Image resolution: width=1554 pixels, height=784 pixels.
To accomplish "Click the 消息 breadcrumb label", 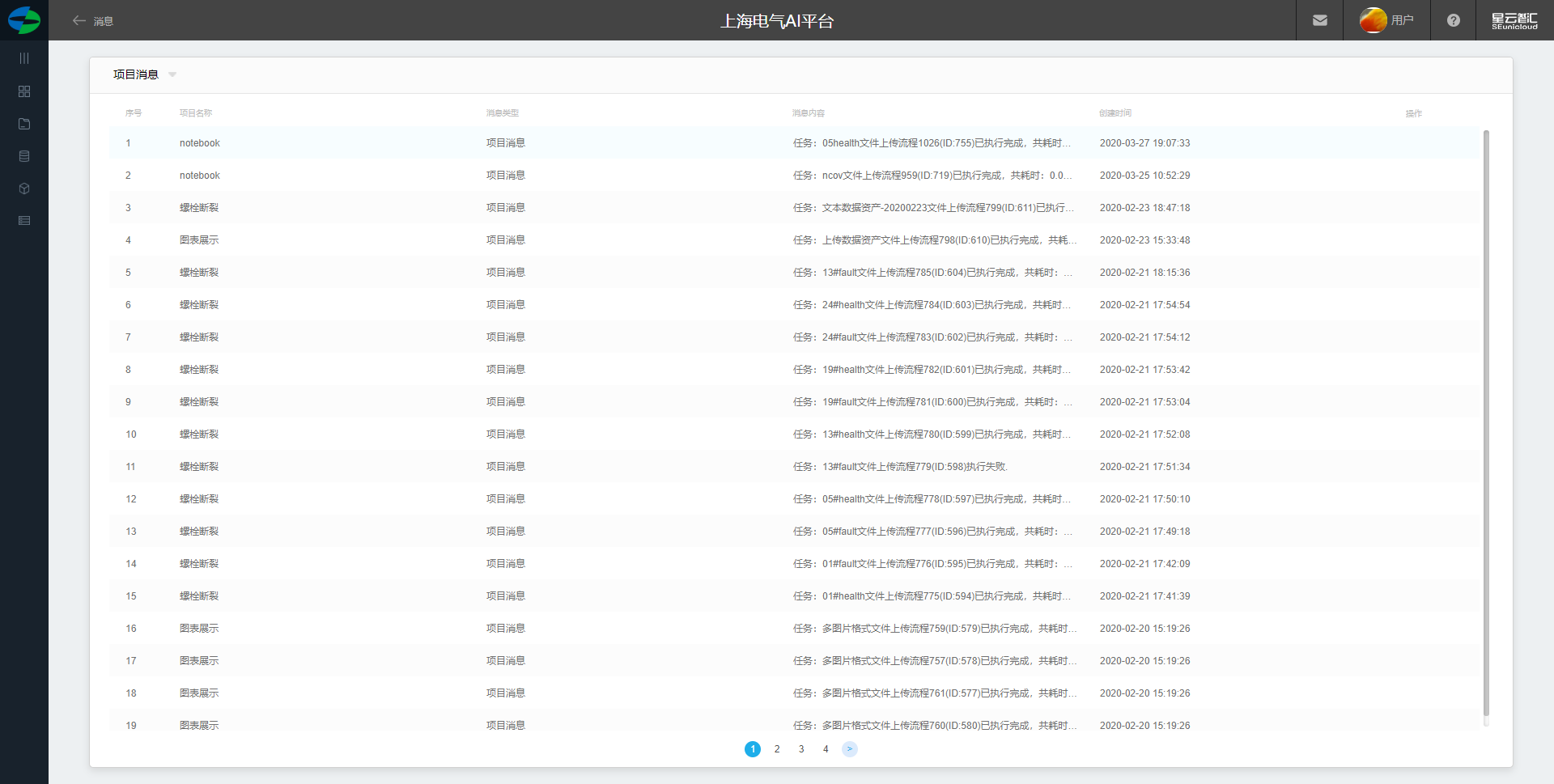I will pyautogui.click(x=104, y=21).
